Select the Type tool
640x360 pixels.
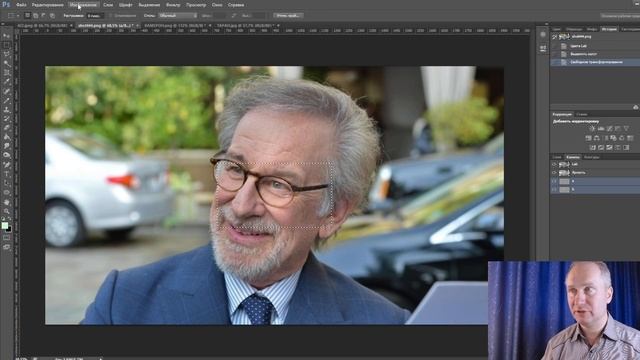7,174
